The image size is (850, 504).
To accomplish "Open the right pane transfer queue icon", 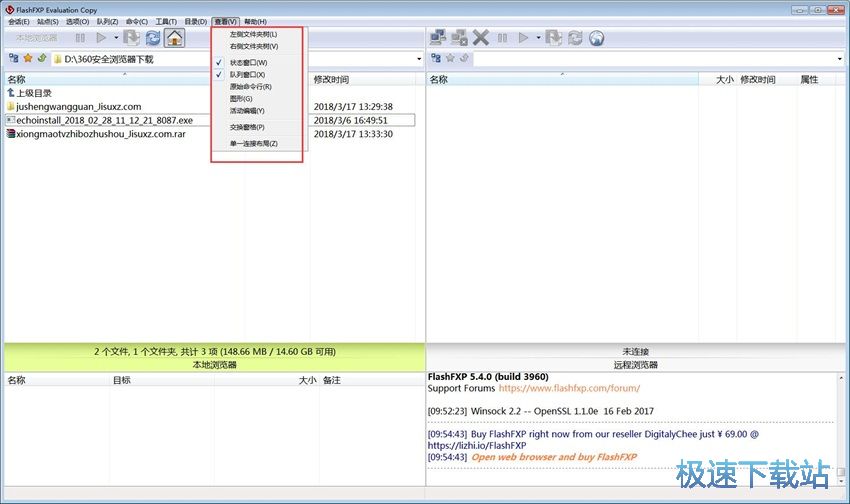I will point(553,37).
